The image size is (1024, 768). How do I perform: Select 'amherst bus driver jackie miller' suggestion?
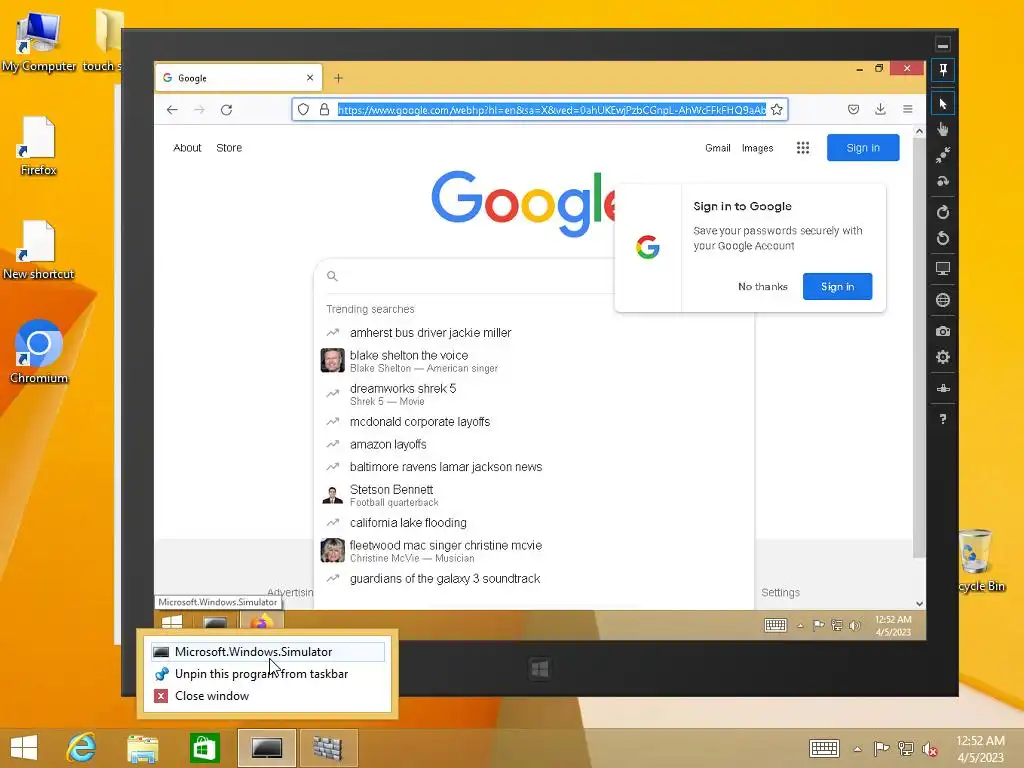pos(534,333)
